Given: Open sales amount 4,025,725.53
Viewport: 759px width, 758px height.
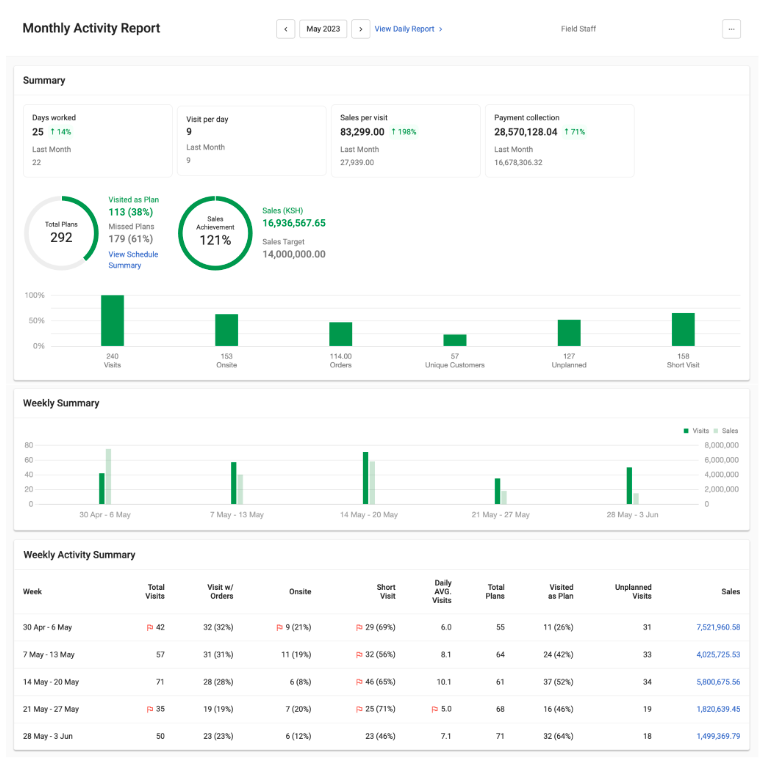Looking at the screenshot, I should click(x=718, y=654).
